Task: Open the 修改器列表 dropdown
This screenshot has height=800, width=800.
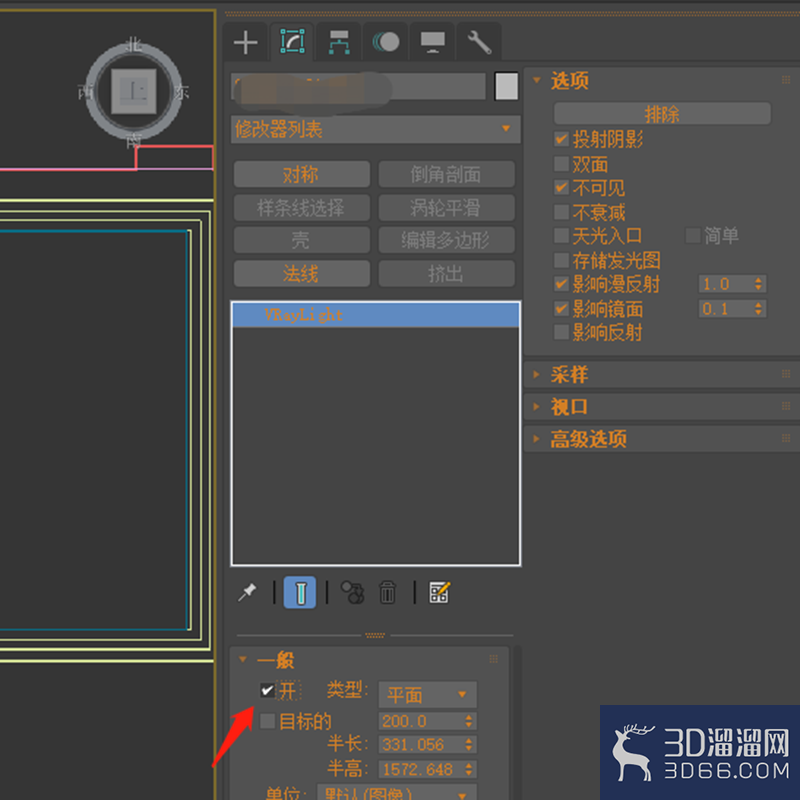Action: [376, 129]
